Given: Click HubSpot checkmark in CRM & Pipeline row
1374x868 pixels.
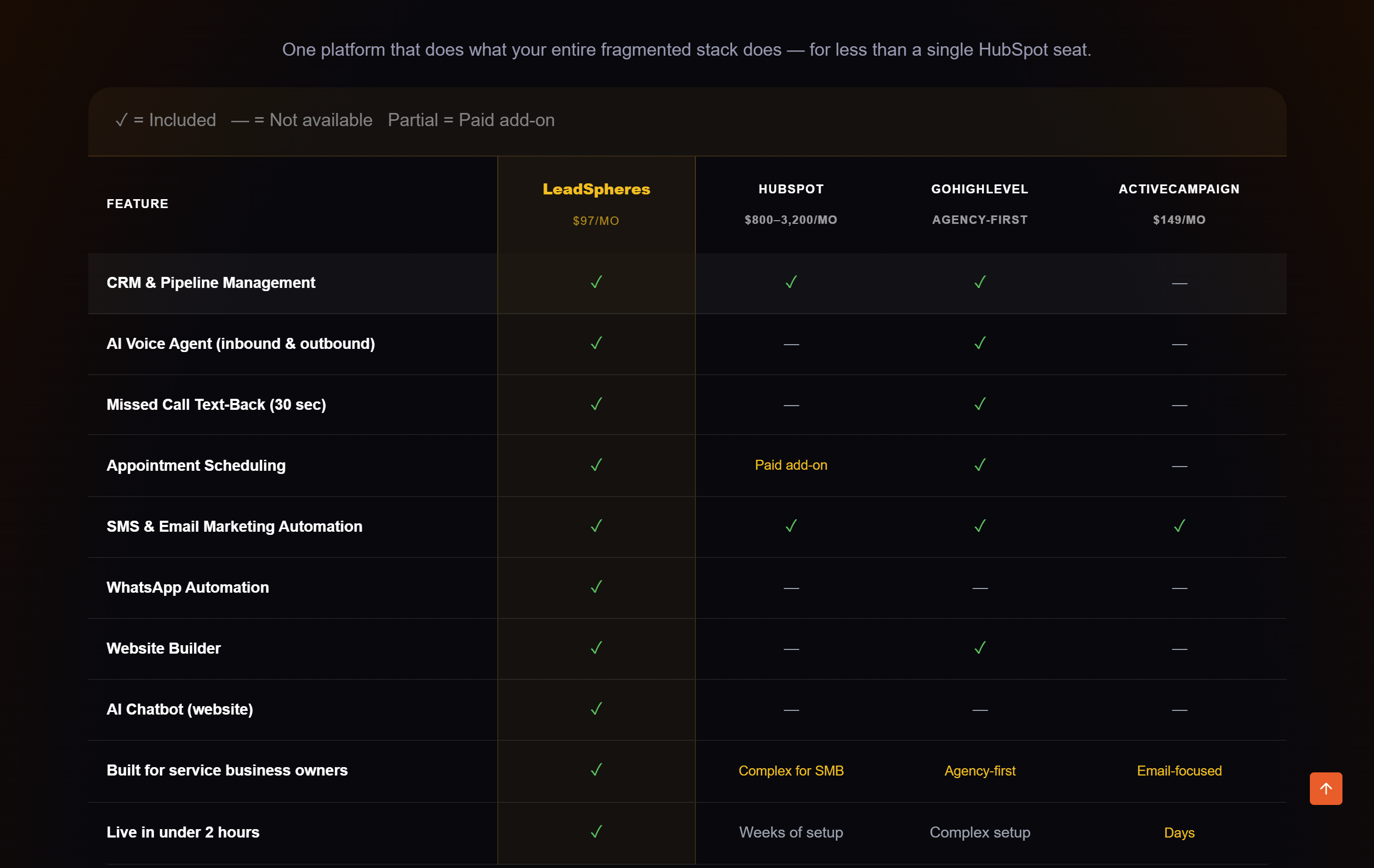Looking at the screenshot, I should [791, 282].
